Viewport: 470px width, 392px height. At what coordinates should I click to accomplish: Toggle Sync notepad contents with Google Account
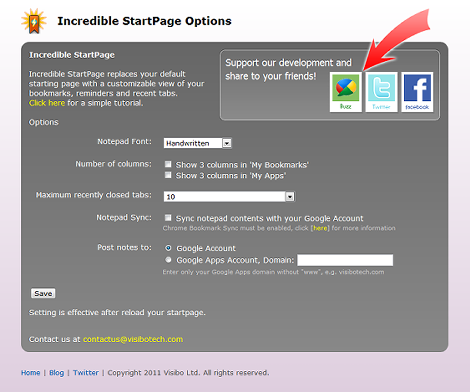[168, 218]
